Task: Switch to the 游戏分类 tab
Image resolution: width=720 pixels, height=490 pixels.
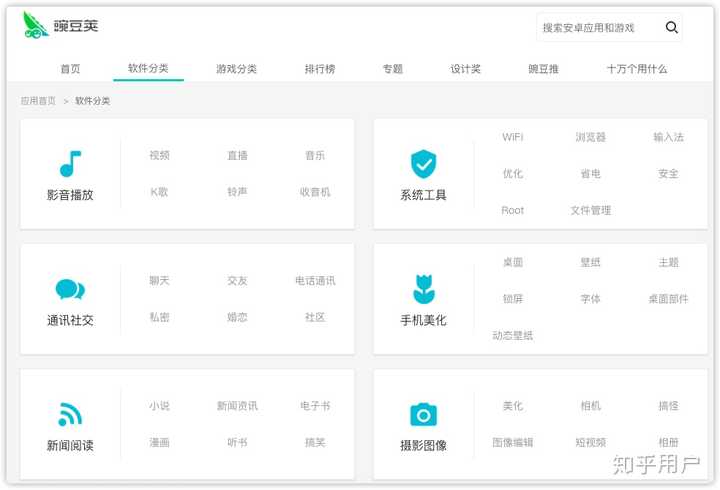Action: pos(236,69)
